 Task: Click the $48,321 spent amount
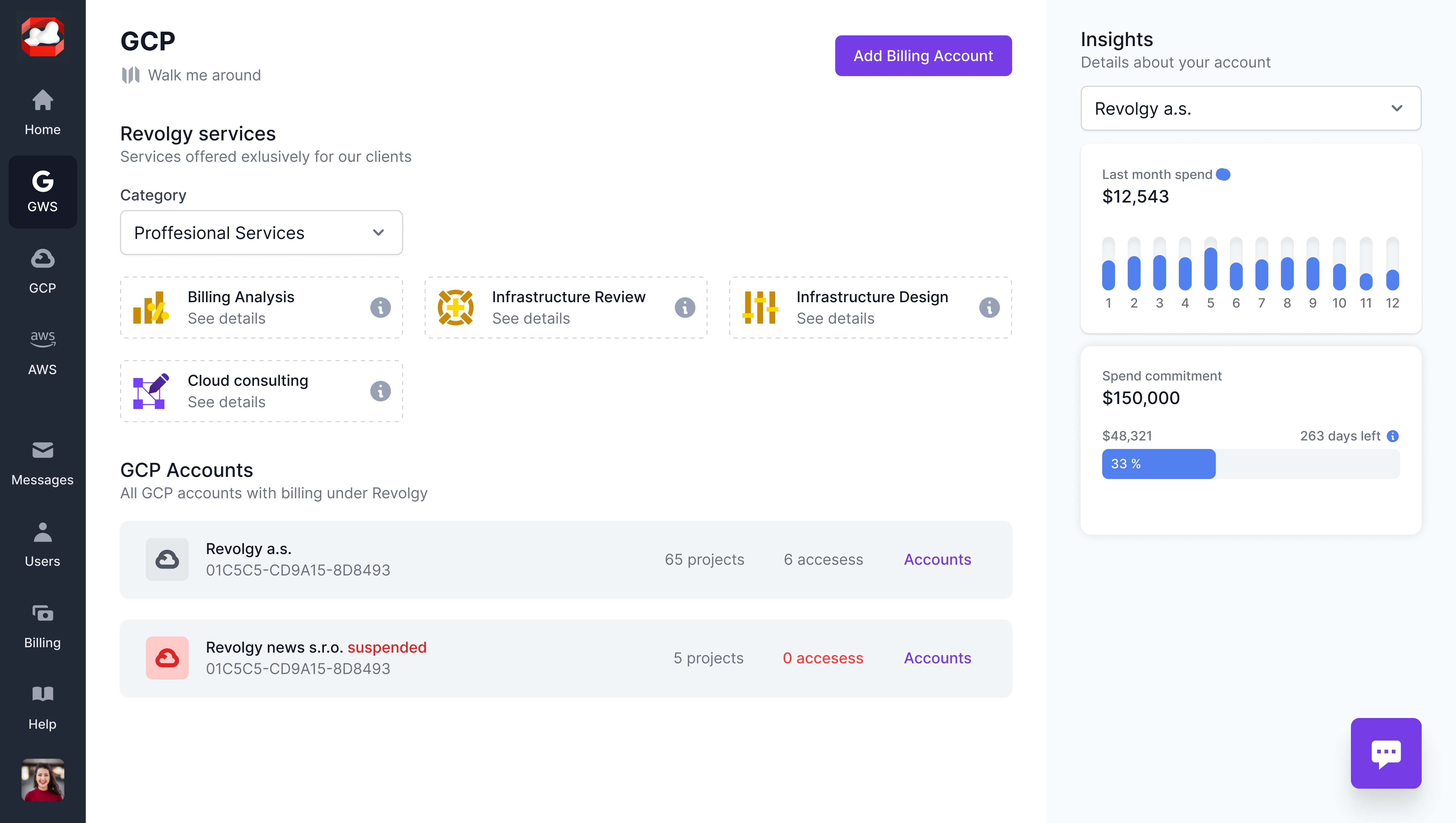tap(1127, 436)
